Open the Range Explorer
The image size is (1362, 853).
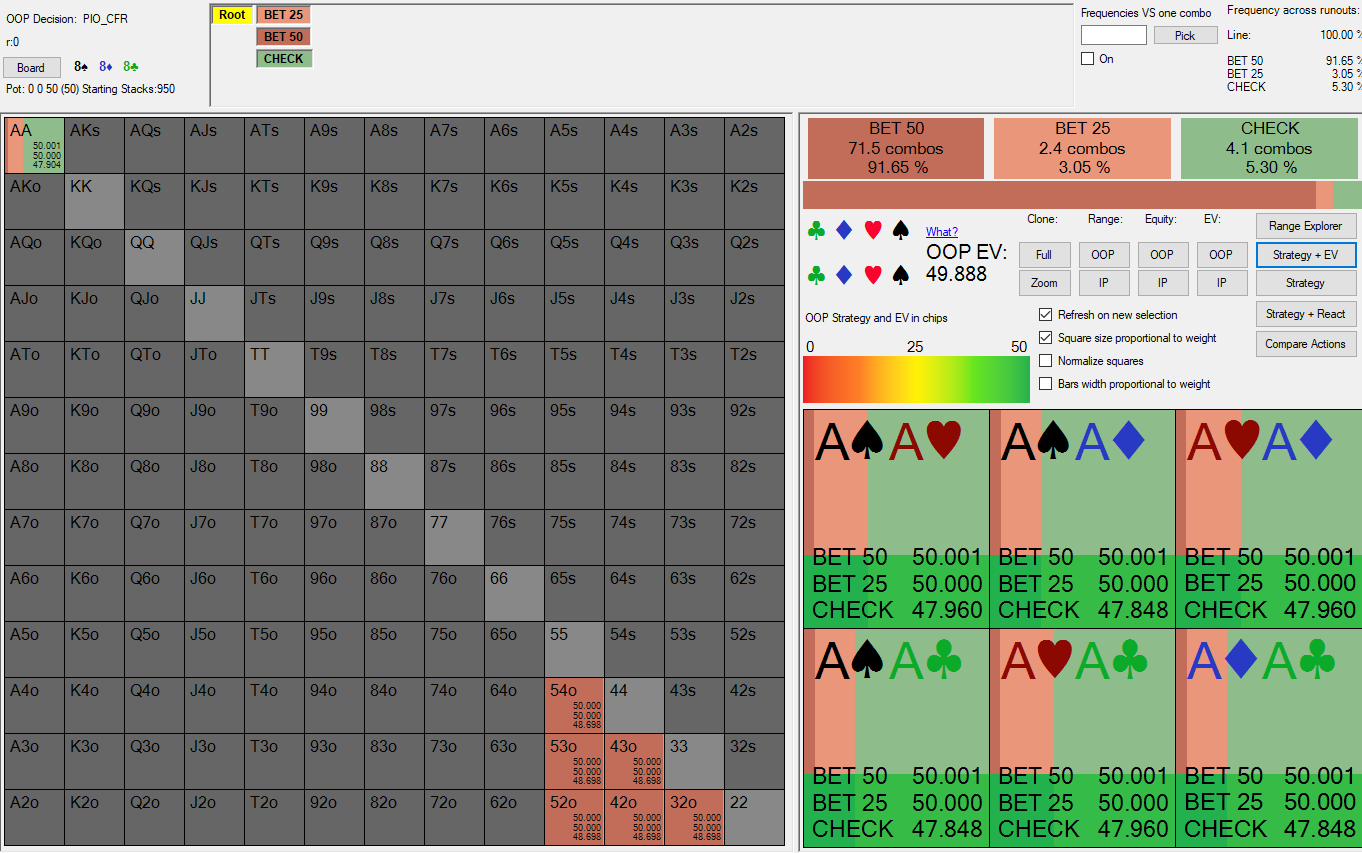[1306, 226]
